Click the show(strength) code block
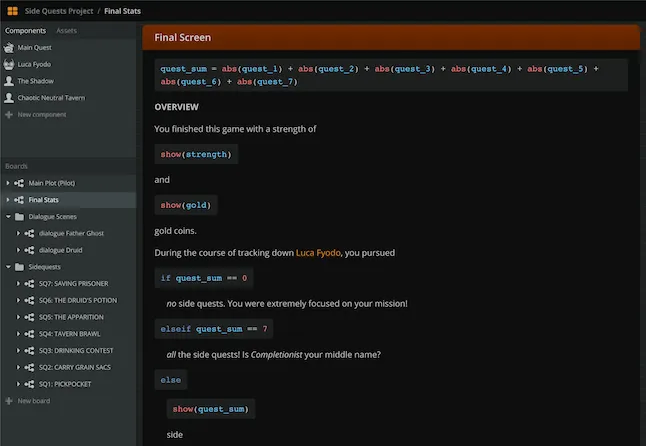The image size is (646, 446). pos(196,154)
